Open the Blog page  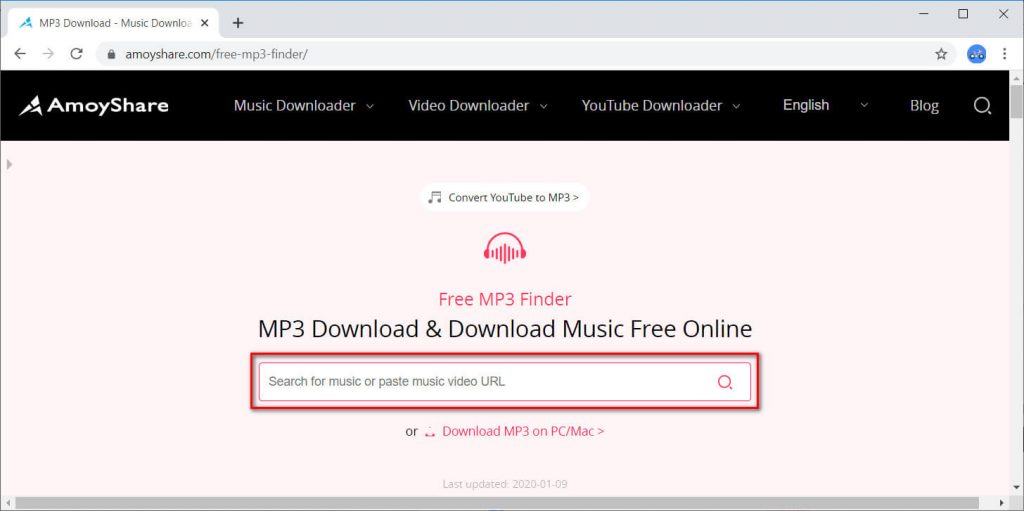click(x=924, y=106)
